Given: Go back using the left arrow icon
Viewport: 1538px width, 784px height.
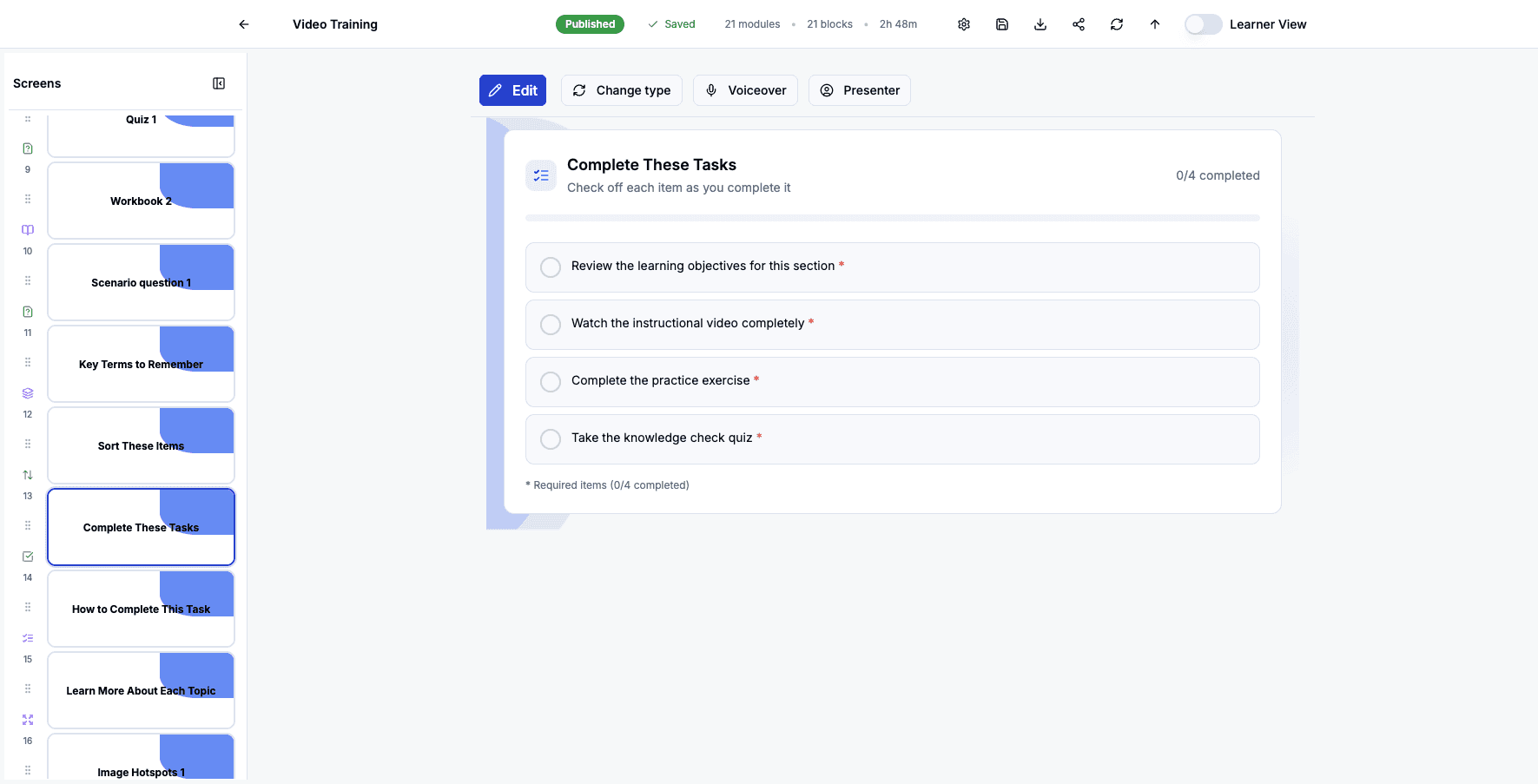Looking at the screenshot, I should (244, 24).
